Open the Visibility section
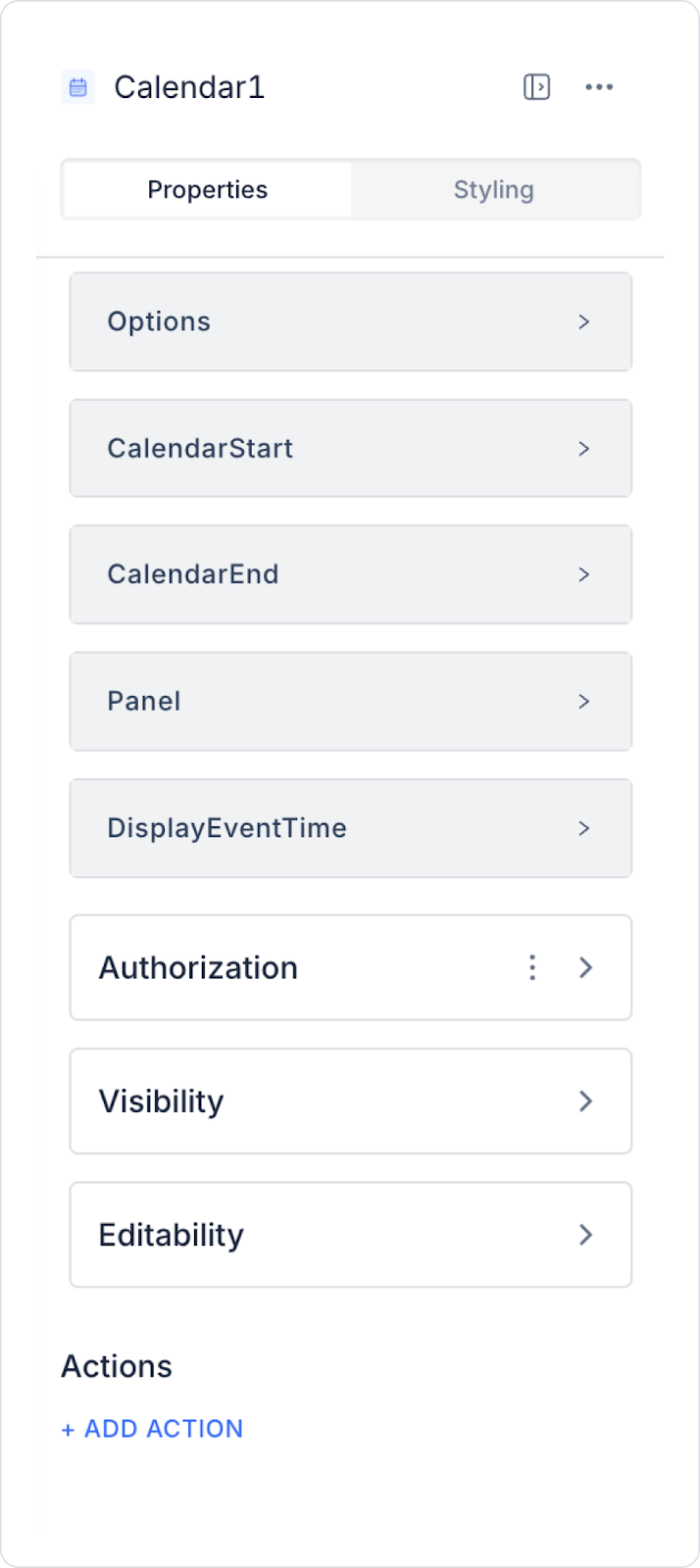 pos(351,1102)
